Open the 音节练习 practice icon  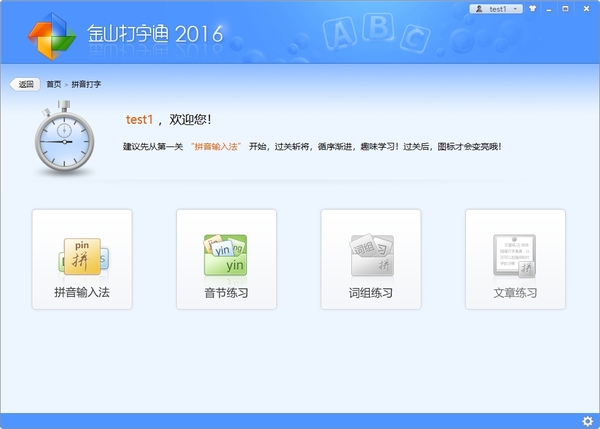(x=226, y=256)
